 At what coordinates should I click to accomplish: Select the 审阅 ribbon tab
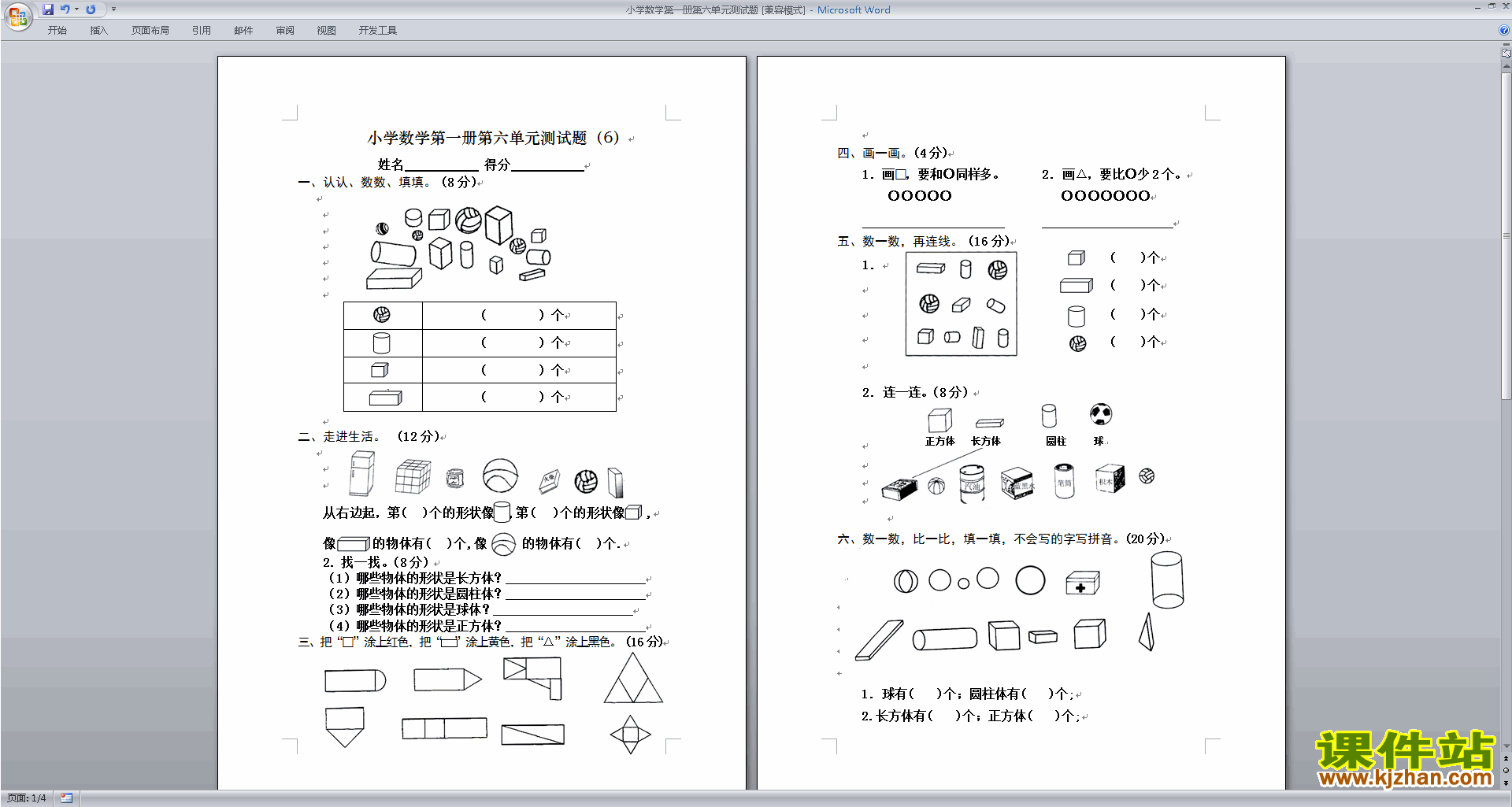click(285, 31)
